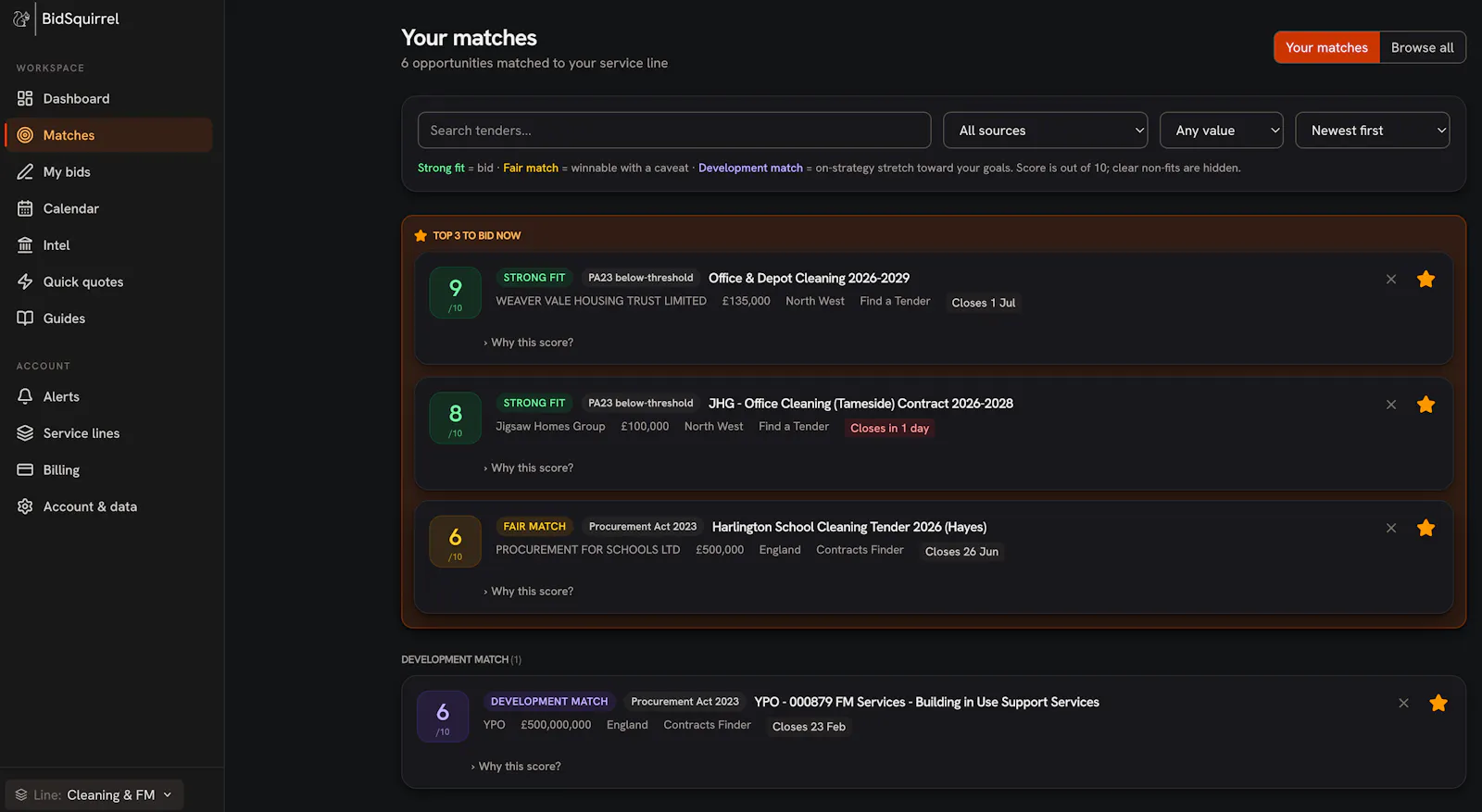Click the Closes 23 Feb badge
1482x812 pixels.
[809, 727]
